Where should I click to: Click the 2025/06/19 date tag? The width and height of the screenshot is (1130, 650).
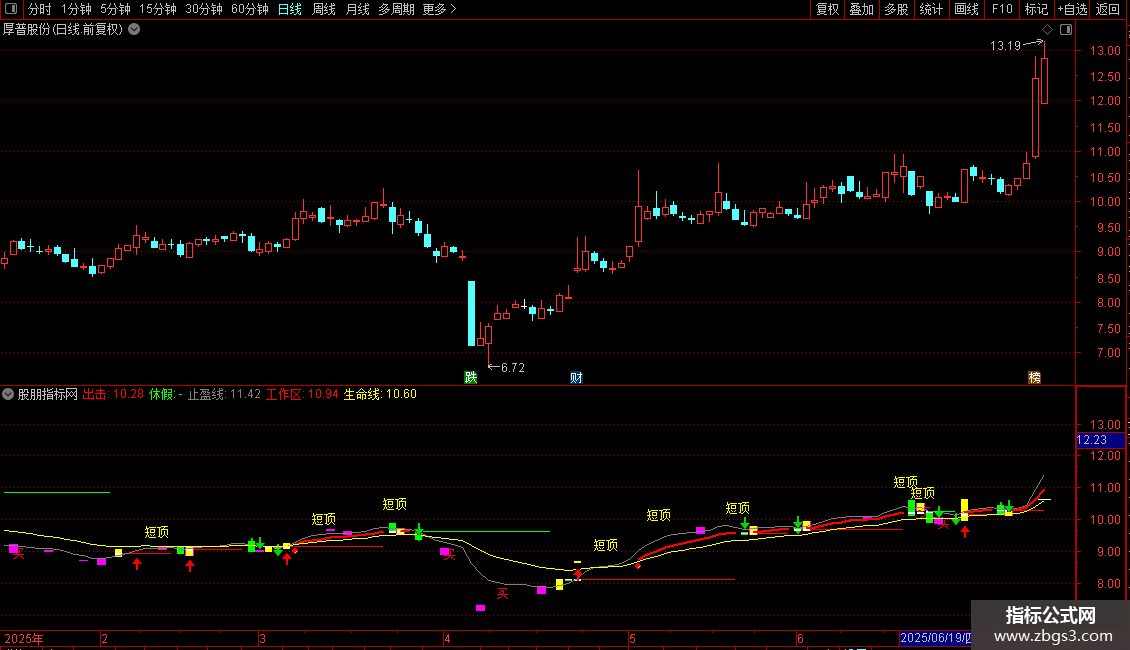pyautogui.click(x=935, y=638)
